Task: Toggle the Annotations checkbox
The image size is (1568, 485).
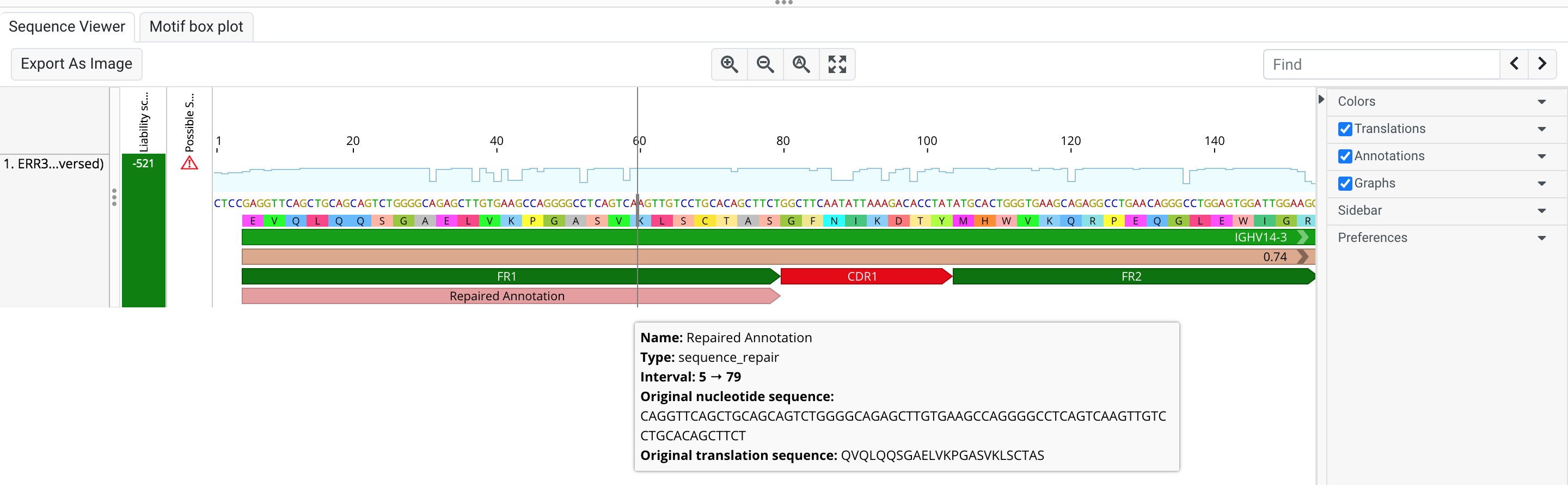Action: 1345,156
